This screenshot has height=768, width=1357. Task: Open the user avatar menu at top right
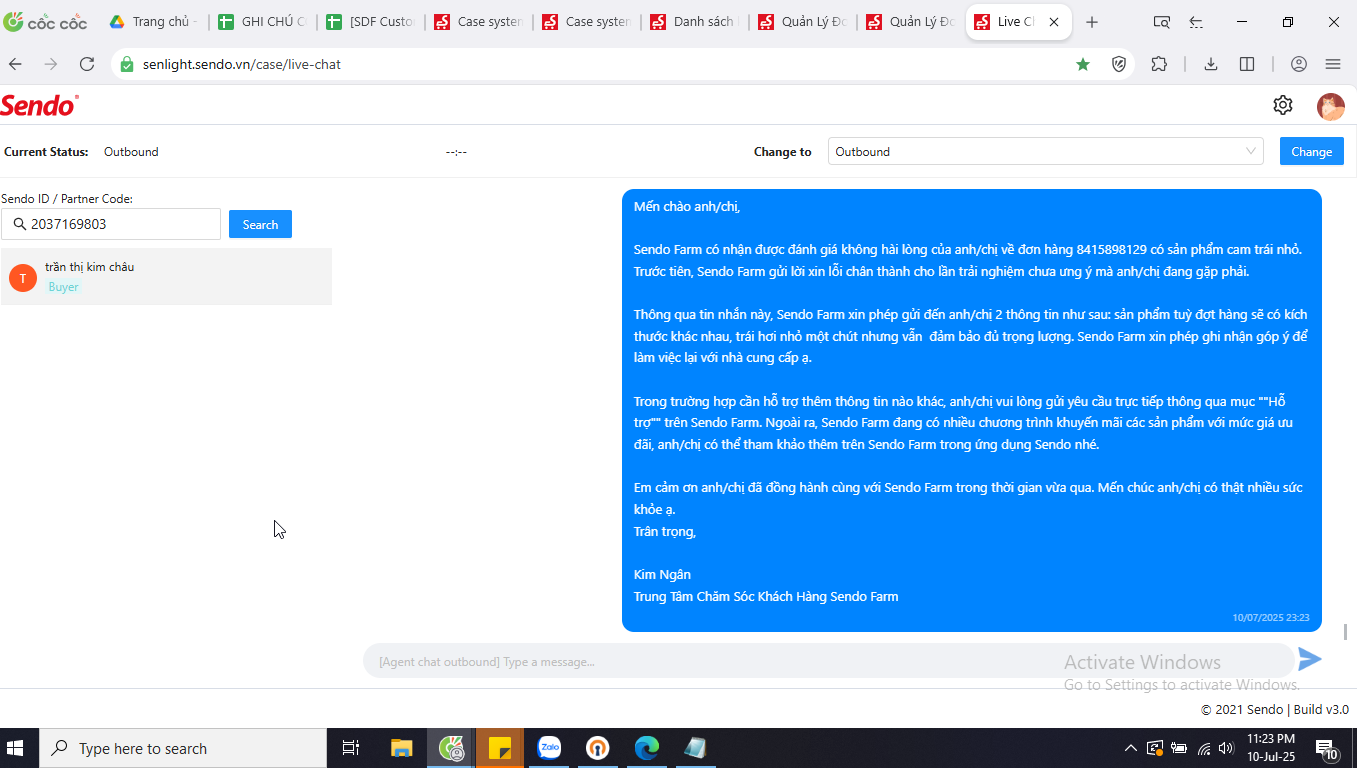pyautogui.click(x=1331, y=106)
